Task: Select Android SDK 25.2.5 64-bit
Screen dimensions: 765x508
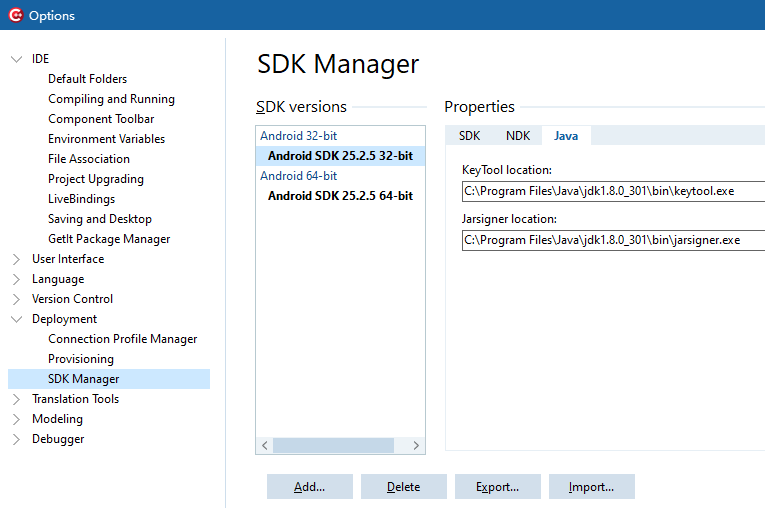Action: pos(340,196)
